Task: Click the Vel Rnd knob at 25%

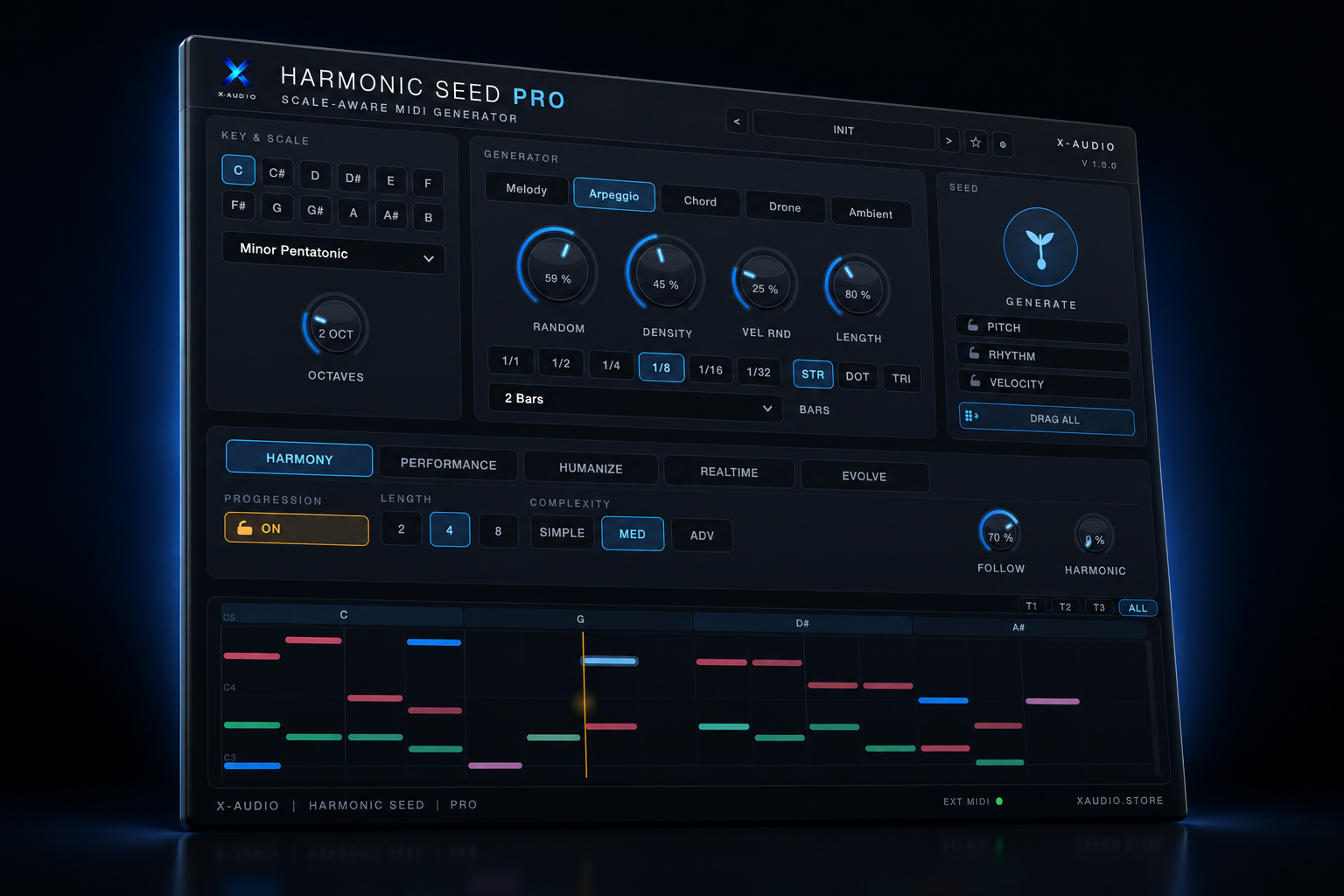Action: coord(765,280)
